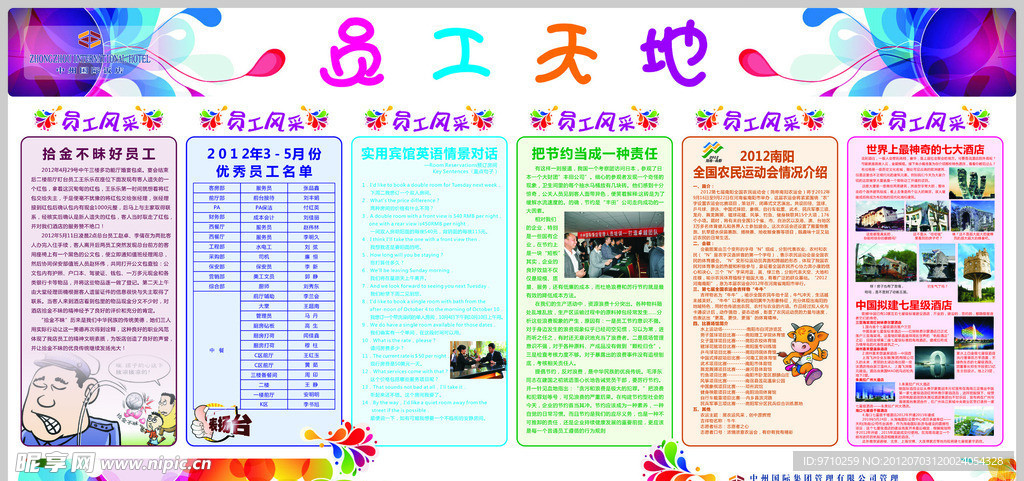This screenshot has width=1024, height=481.
Task: Click heading 中国拟建七星级酒店
Action: click(904, 305)
